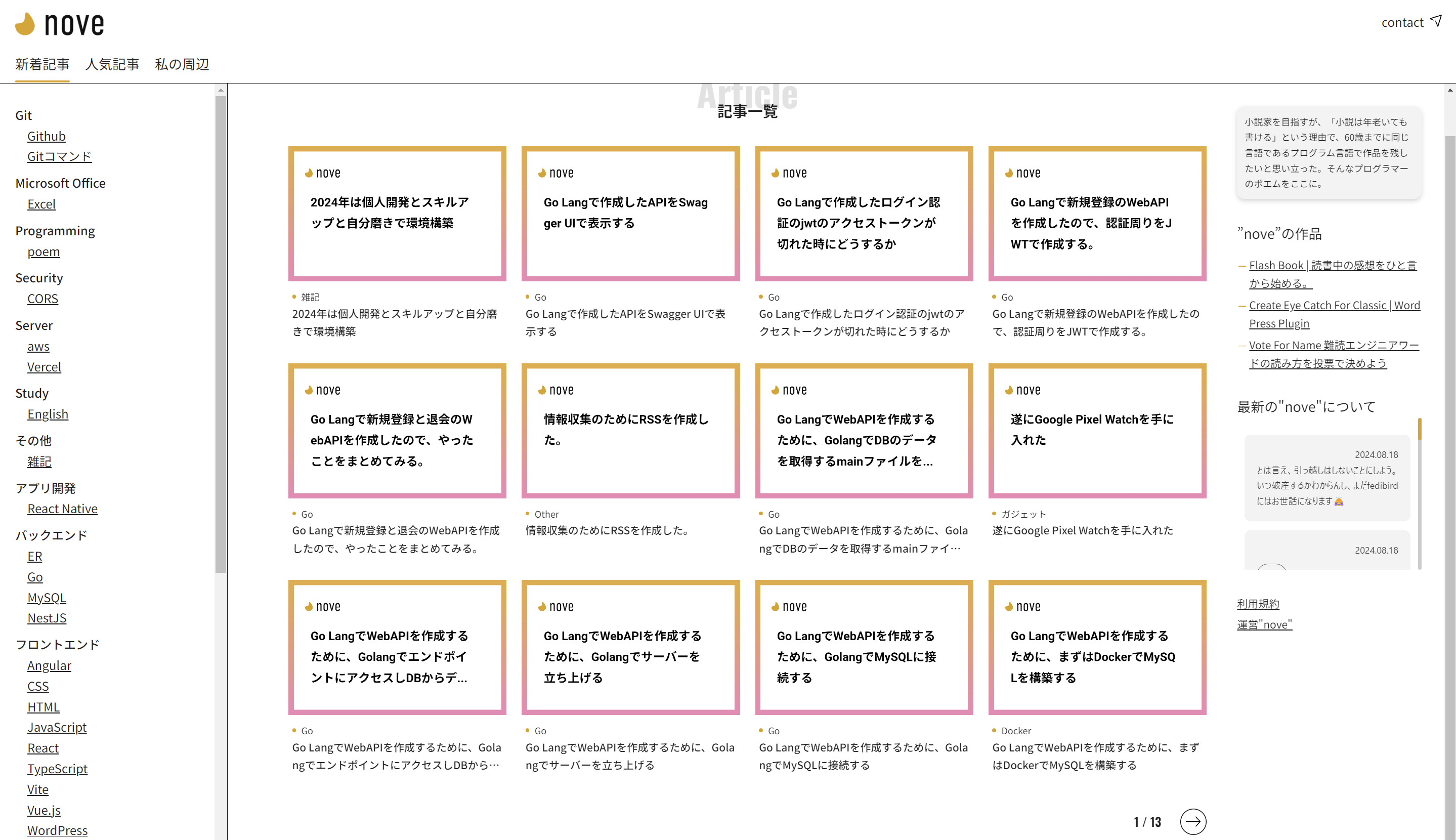Switch to the 新着記事 tab
This screenshot has height=840, width=1456.
tap(42, 64)
